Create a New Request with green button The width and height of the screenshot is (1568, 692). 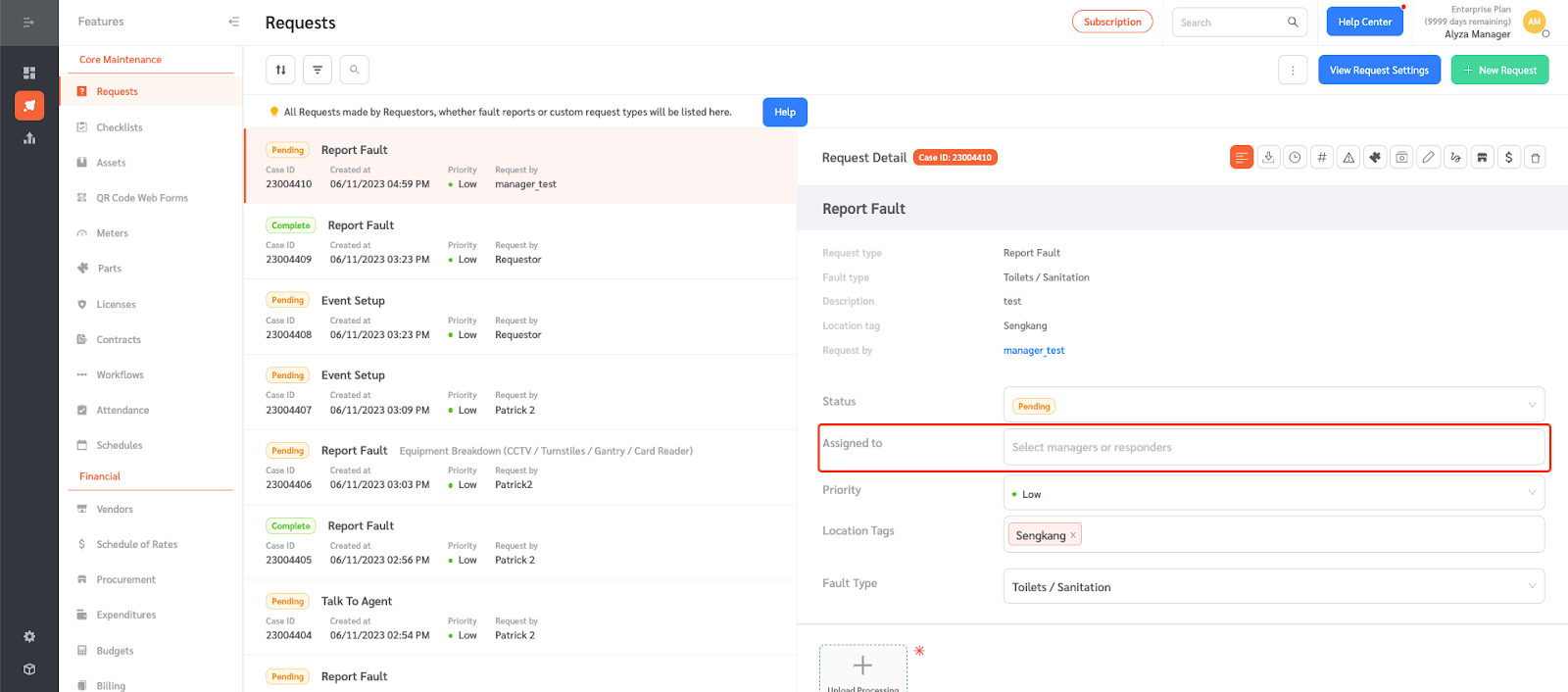tap(1499, 71)
